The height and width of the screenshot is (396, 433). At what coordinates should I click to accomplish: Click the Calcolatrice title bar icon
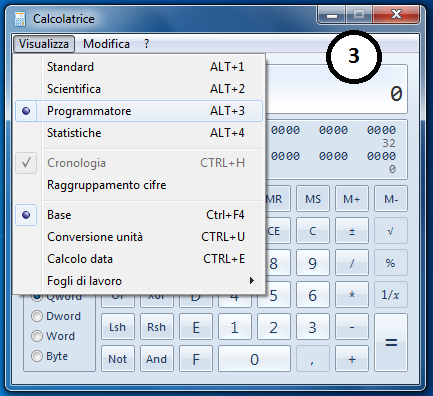pos(20,19)
